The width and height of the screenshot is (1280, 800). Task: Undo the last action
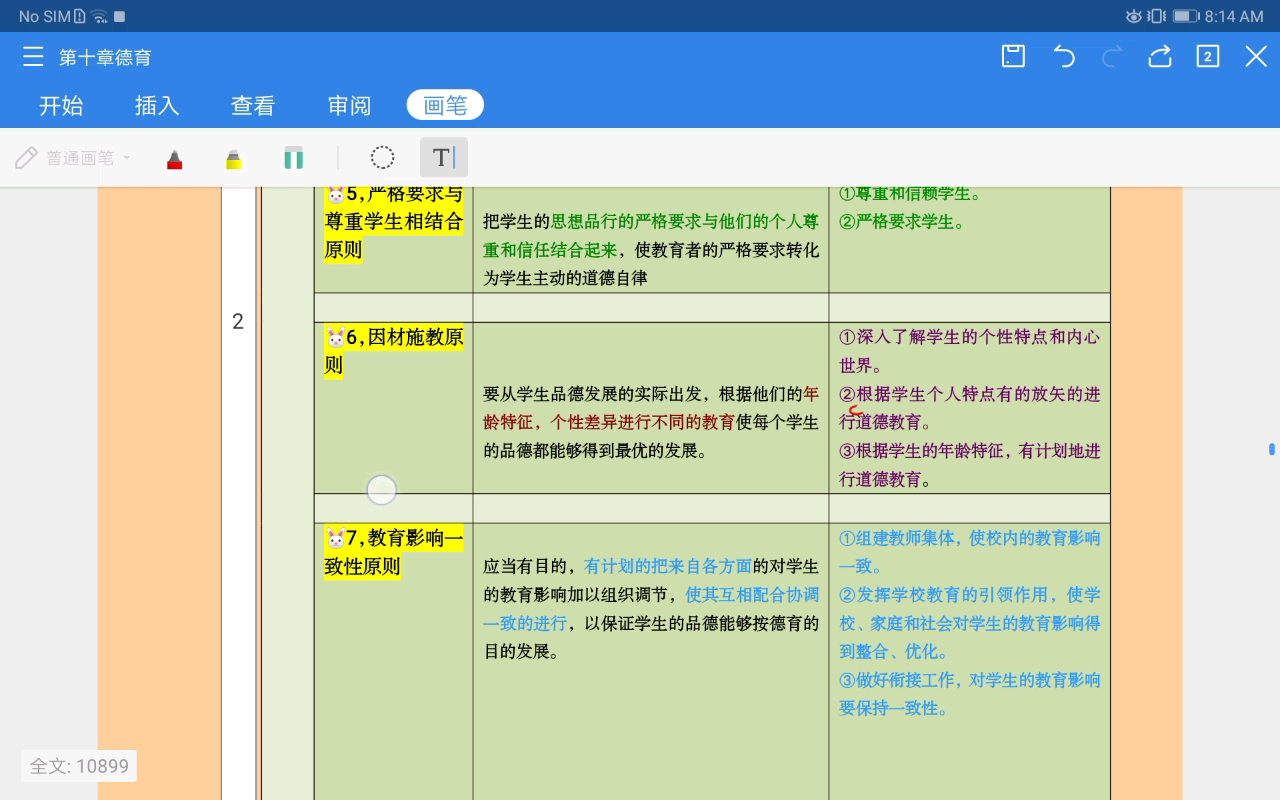coord(1064,57)
